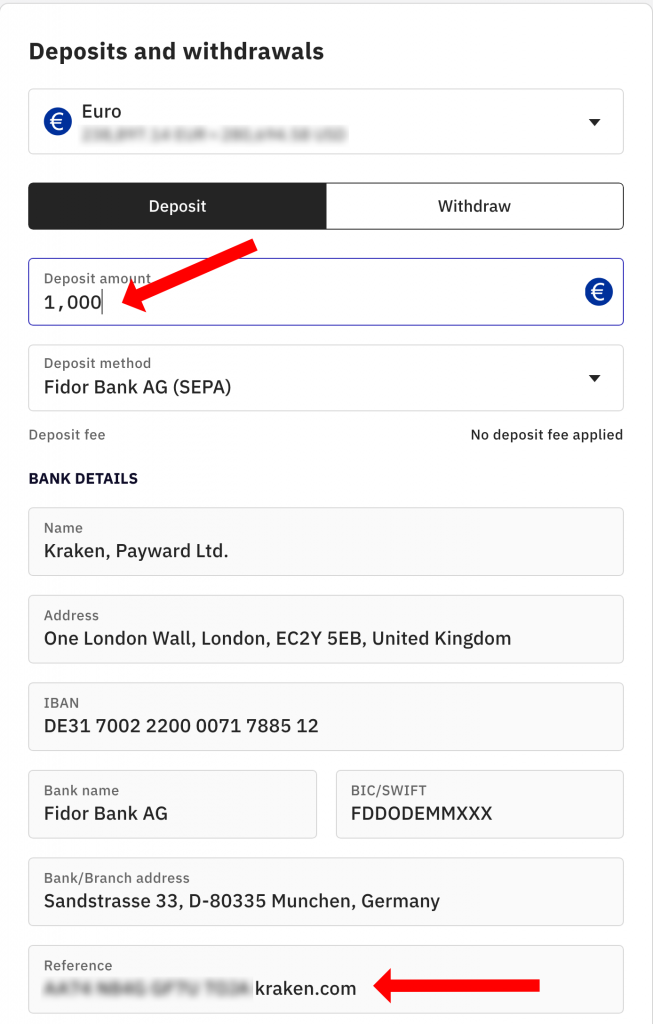Screen dimensions: 653x1024
Task: Click the Bank/Branch address field
Action: click(x=325, y=891)
